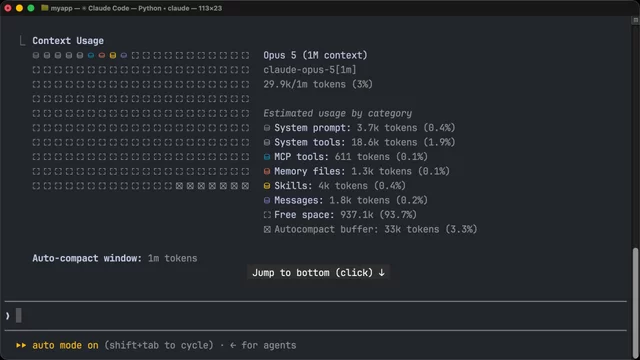Click the purple Messages legend icon
Viewport: 640px width, 360px height.
coord(267,200)
